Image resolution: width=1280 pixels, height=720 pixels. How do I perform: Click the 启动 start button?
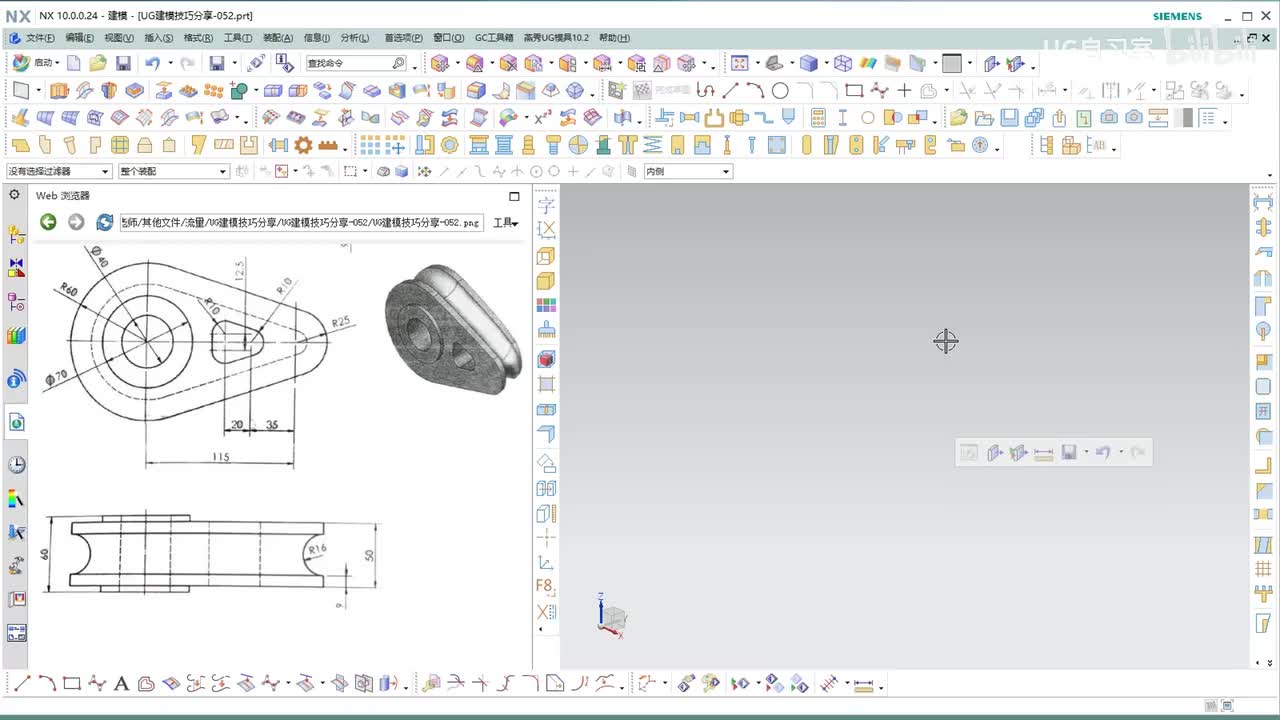(35, 63)
